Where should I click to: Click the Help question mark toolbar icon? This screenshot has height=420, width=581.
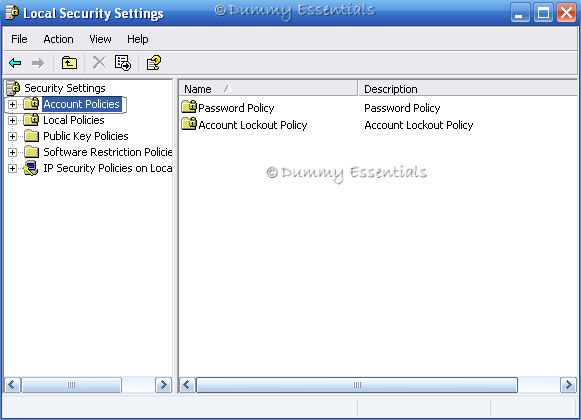(x=153, y=63)
